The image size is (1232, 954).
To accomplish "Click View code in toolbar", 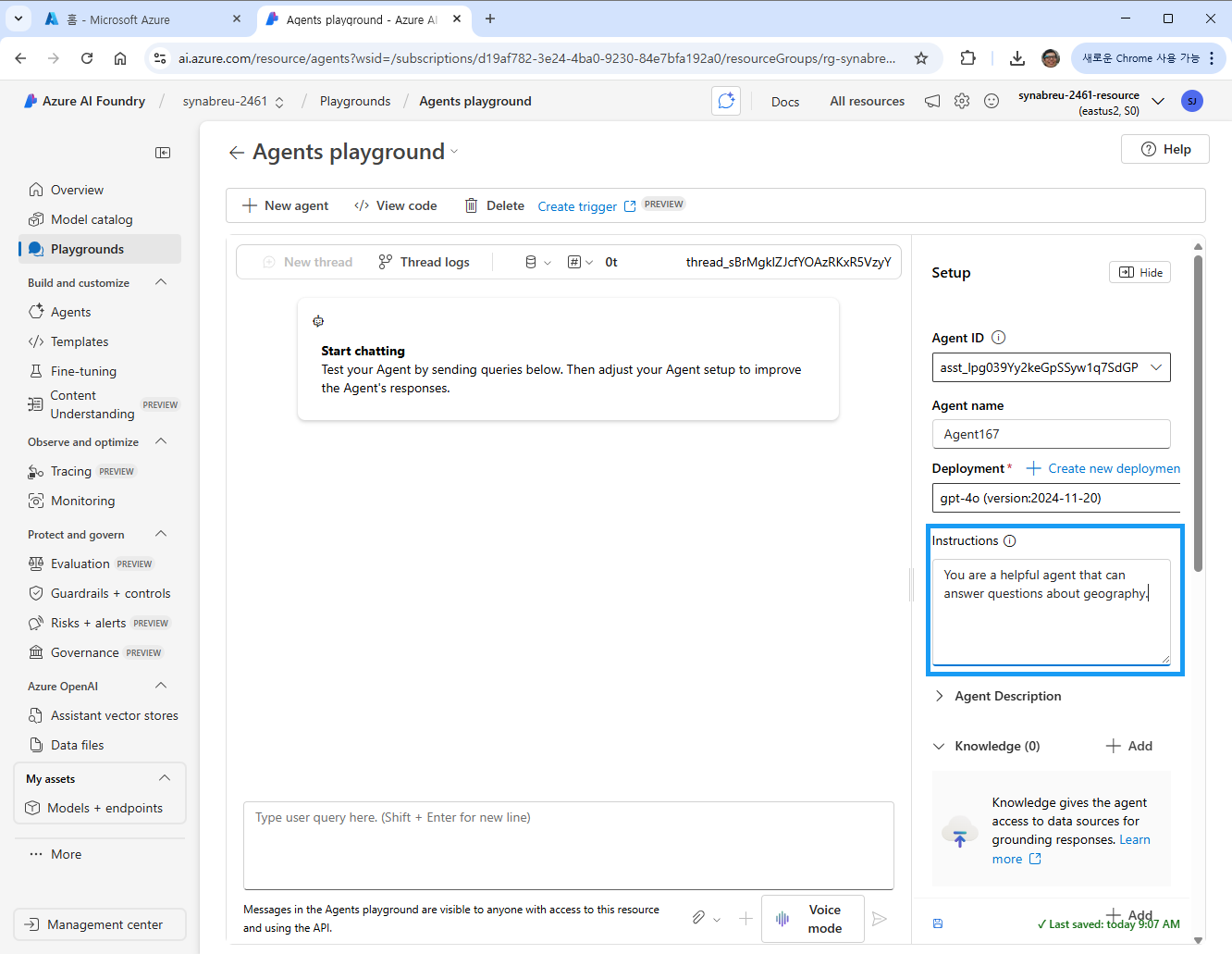I will (396, 205).
